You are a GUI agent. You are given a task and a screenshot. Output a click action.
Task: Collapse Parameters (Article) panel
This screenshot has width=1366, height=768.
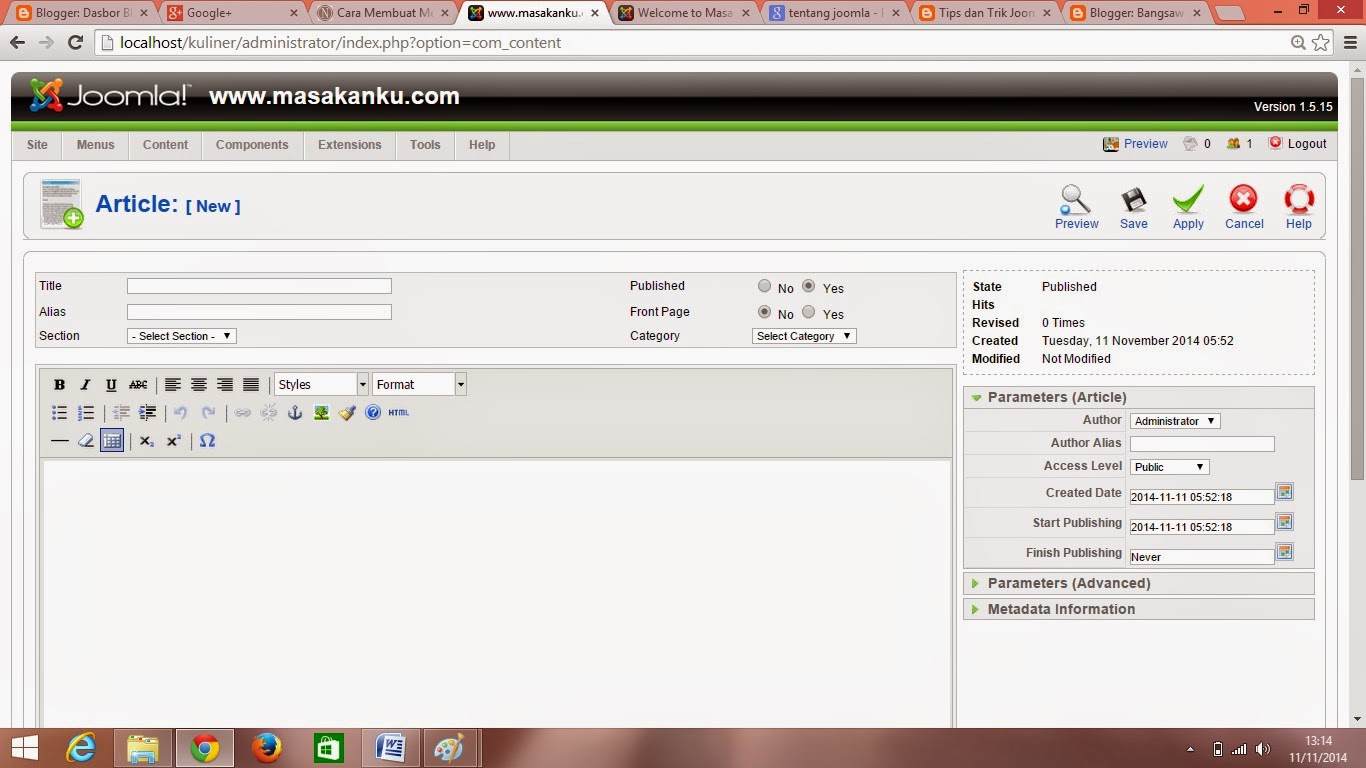tap(1138, 397)
